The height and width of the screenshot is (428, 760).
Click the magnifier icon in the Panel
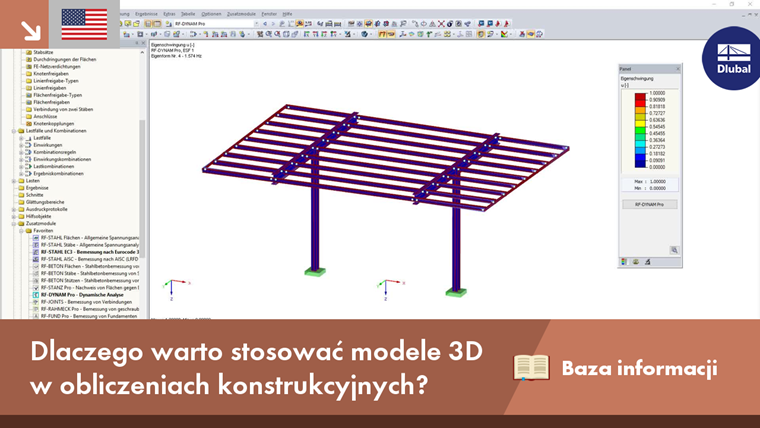pos(674,250)
